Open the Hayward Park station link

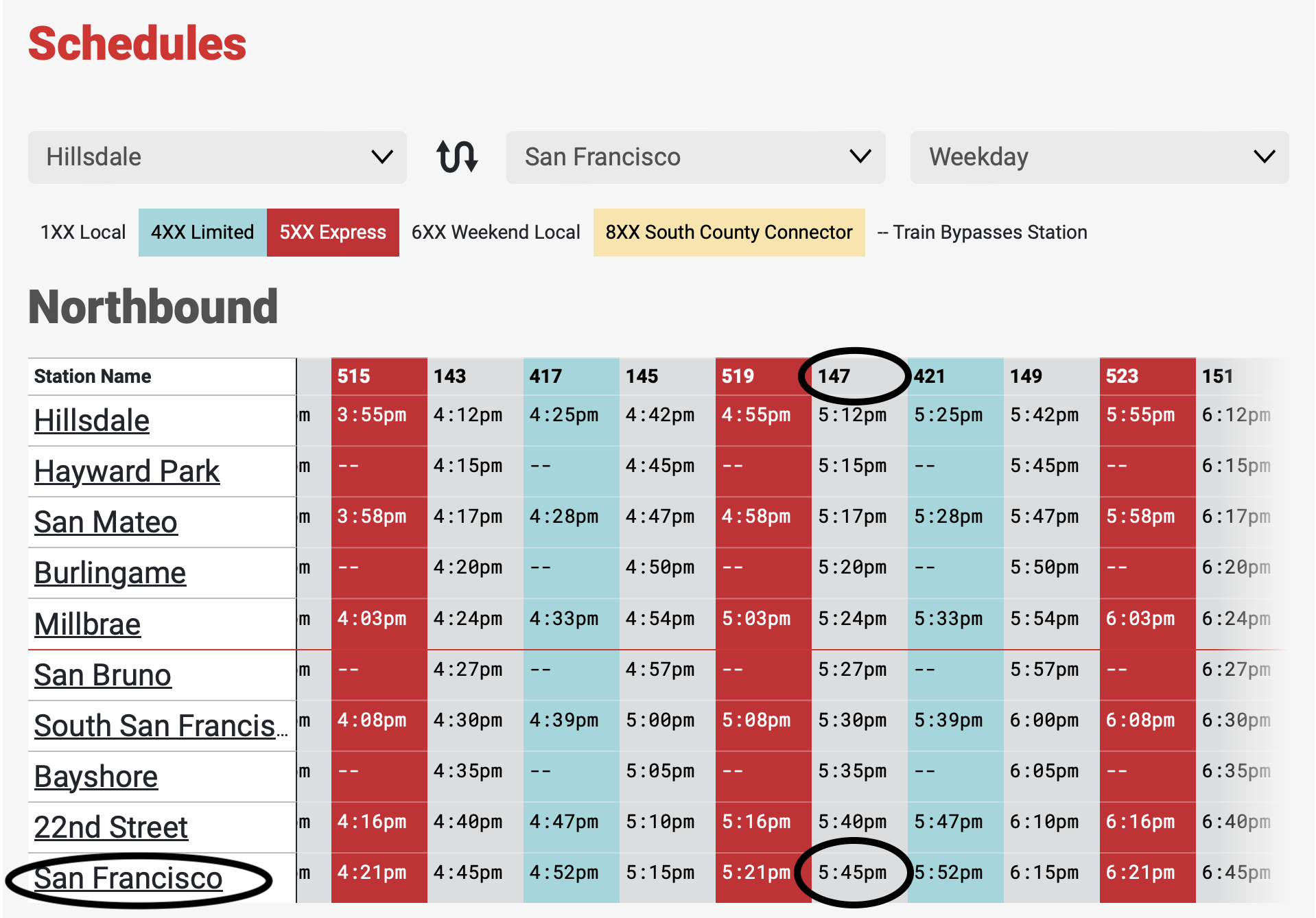(x=127, y=471)
